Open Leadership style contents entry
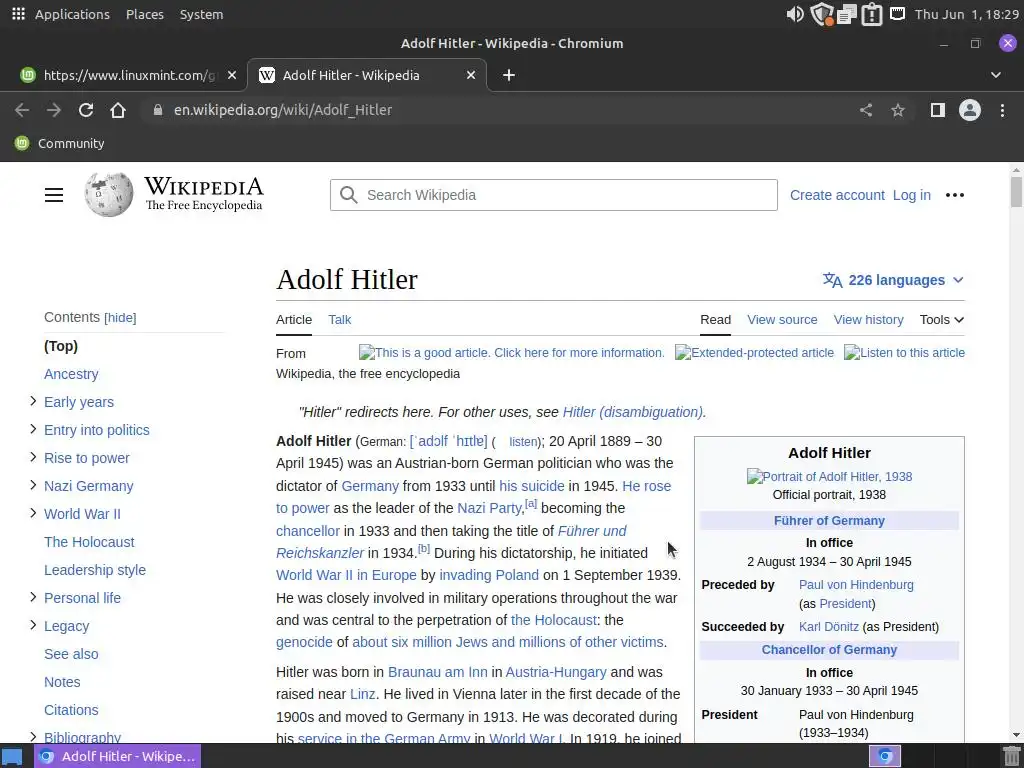This screenshot has height=768, width=1024. (95, 569)
